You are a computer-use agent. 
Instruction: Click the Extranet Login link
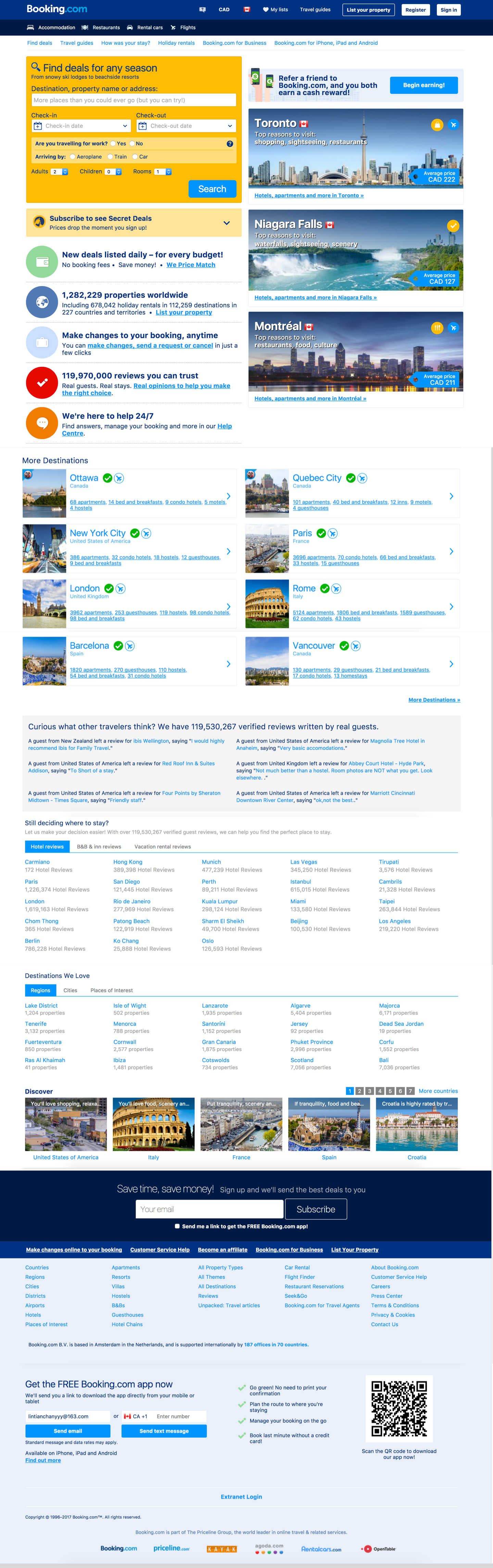pyautogui.click(x=241, y=1497)
